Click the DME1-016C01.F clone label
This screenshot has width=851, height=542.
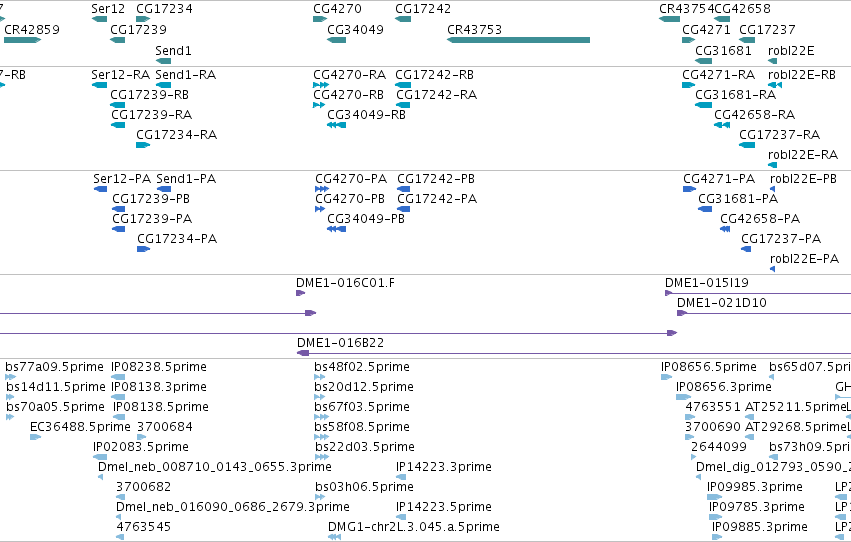[x=345, y=283]
